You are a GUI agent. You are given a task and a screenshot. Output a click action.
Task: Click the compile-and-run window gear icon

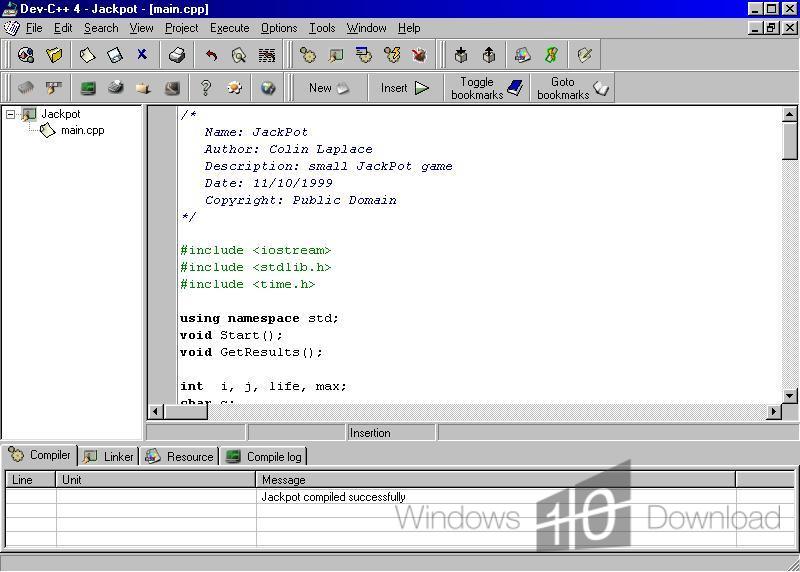(x=364, y=55)
